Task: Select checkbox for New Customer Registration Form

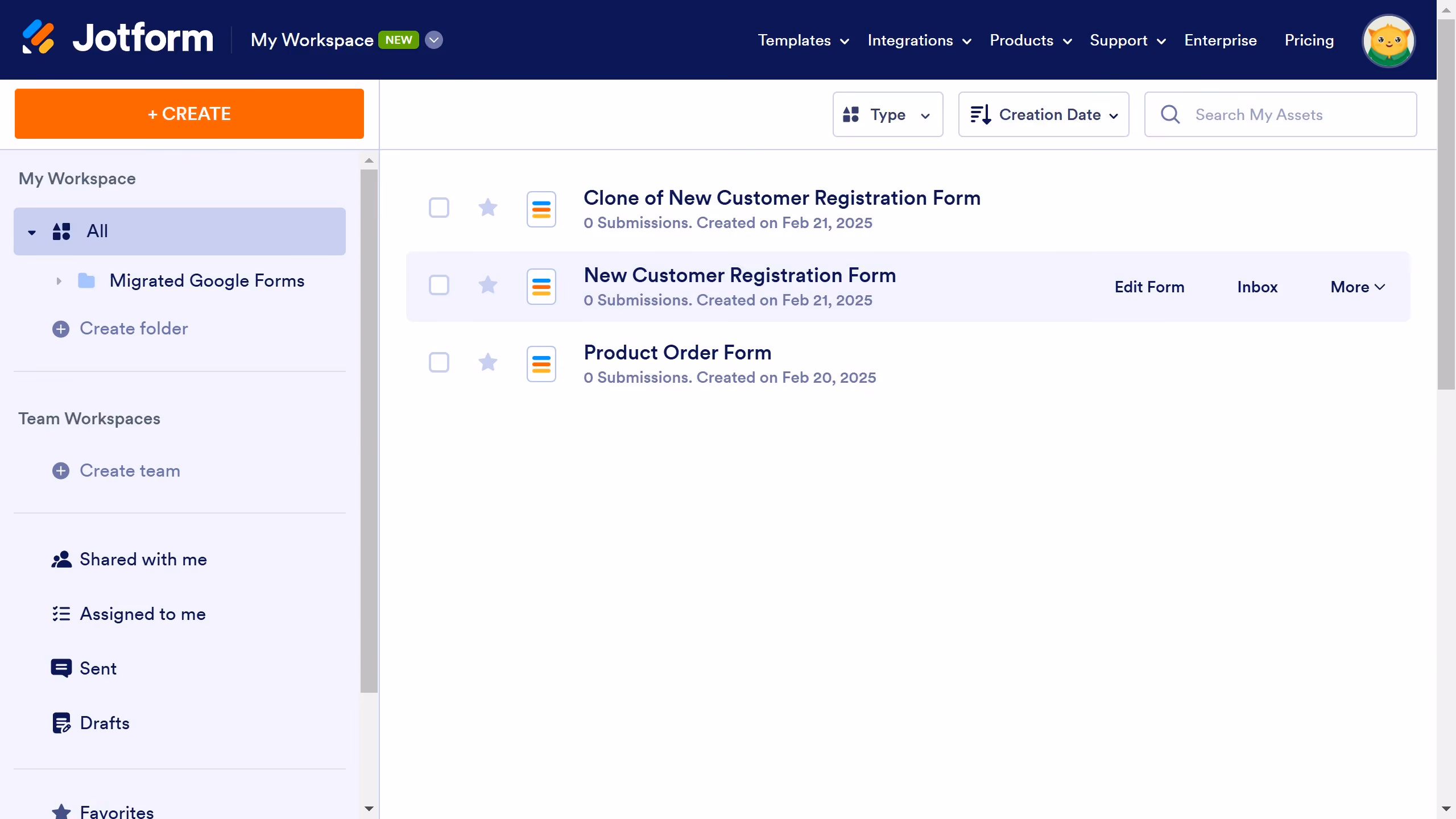Action: tap(439, 285)
